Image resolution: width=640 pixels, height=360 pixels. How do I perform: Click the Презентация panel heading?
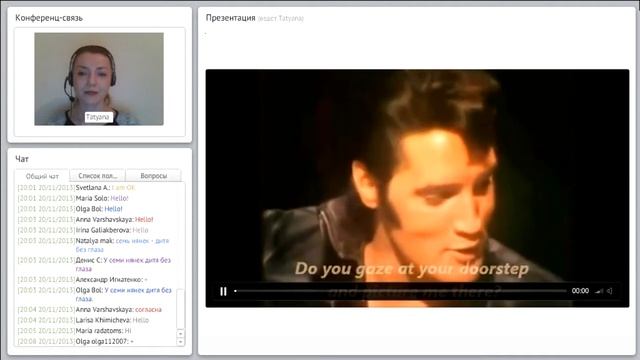coord(230,18)
